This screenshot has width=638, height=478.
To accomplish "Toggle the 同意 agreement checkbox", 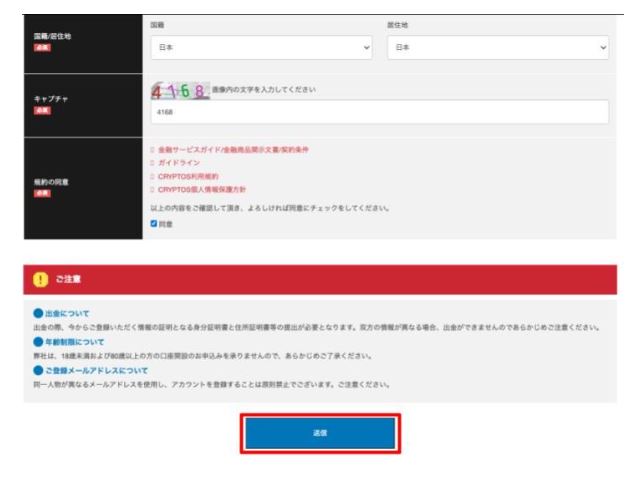I will pos(154,223).
